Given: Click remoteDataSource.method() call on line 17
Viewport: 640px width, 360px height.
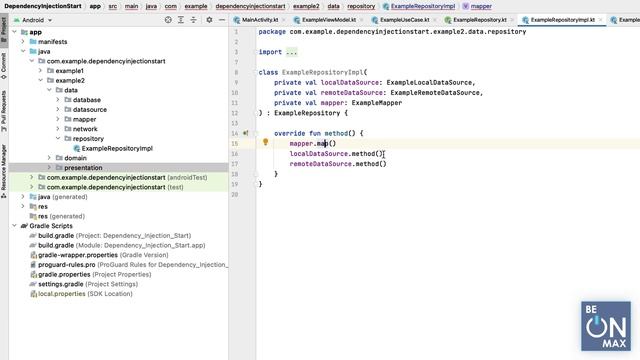Looking at the screenshot, I should click(x=338, y=164).
